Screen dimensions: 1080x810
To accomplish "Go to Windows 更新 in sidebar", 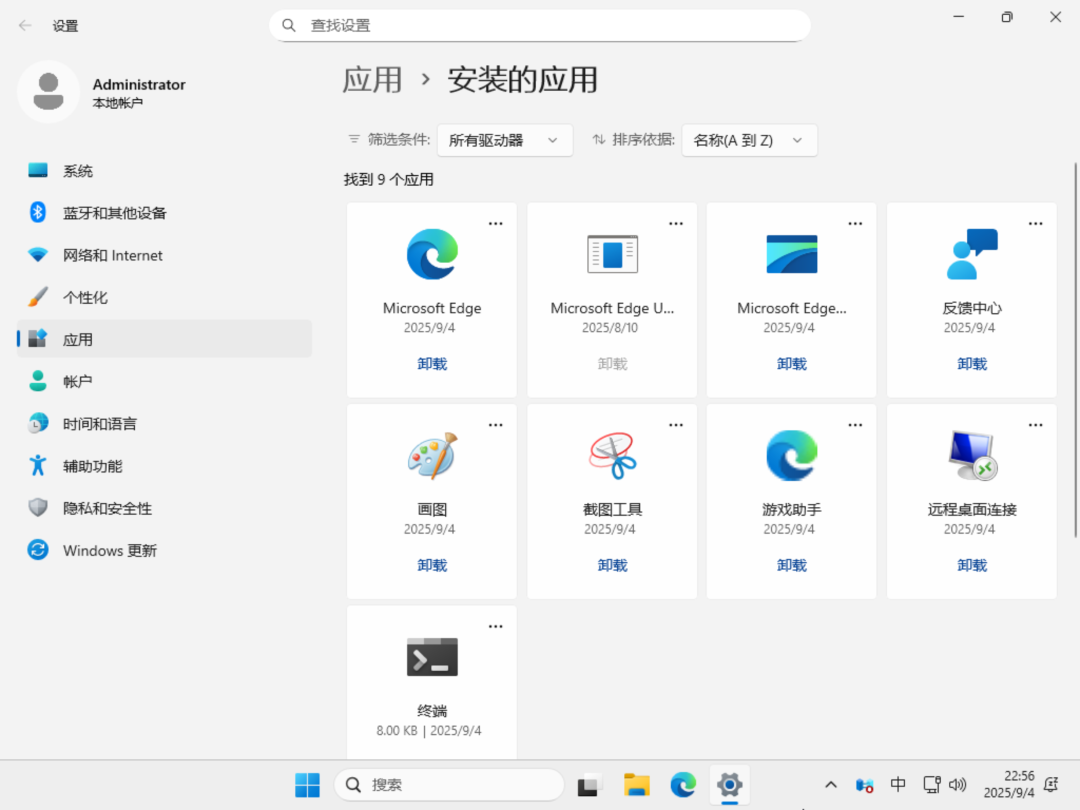I will tap(109, 551).
